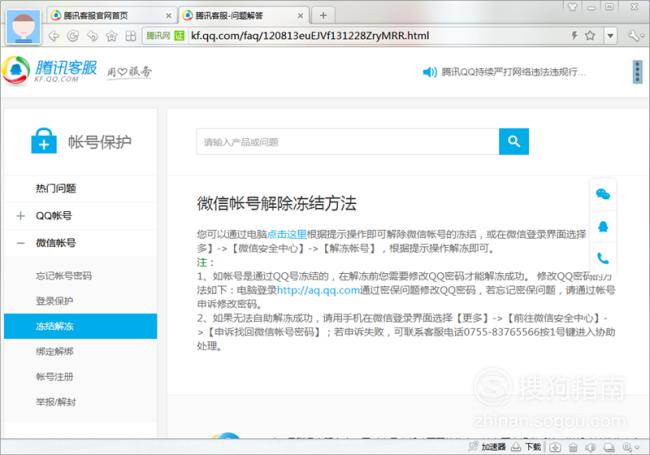The image size is (650, 455).
Task: Follow the 点击这里 hyperlink
Action: pos(287,234)
